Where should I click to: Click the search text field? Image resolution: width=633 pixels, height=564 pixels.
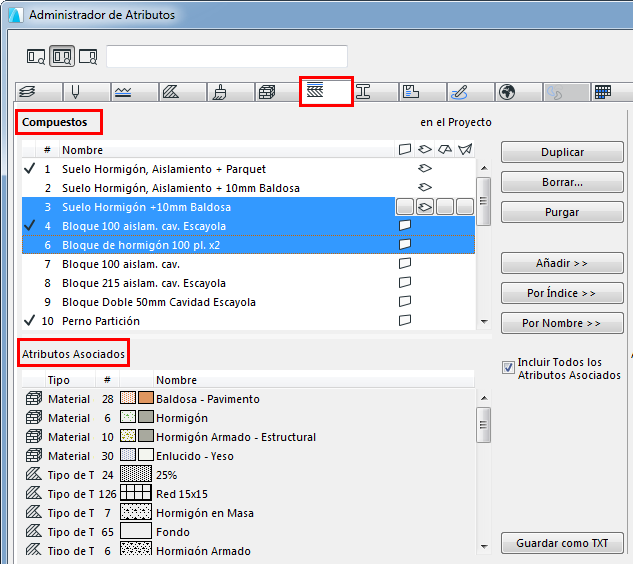pyautogui.click(x=227, y=56)
